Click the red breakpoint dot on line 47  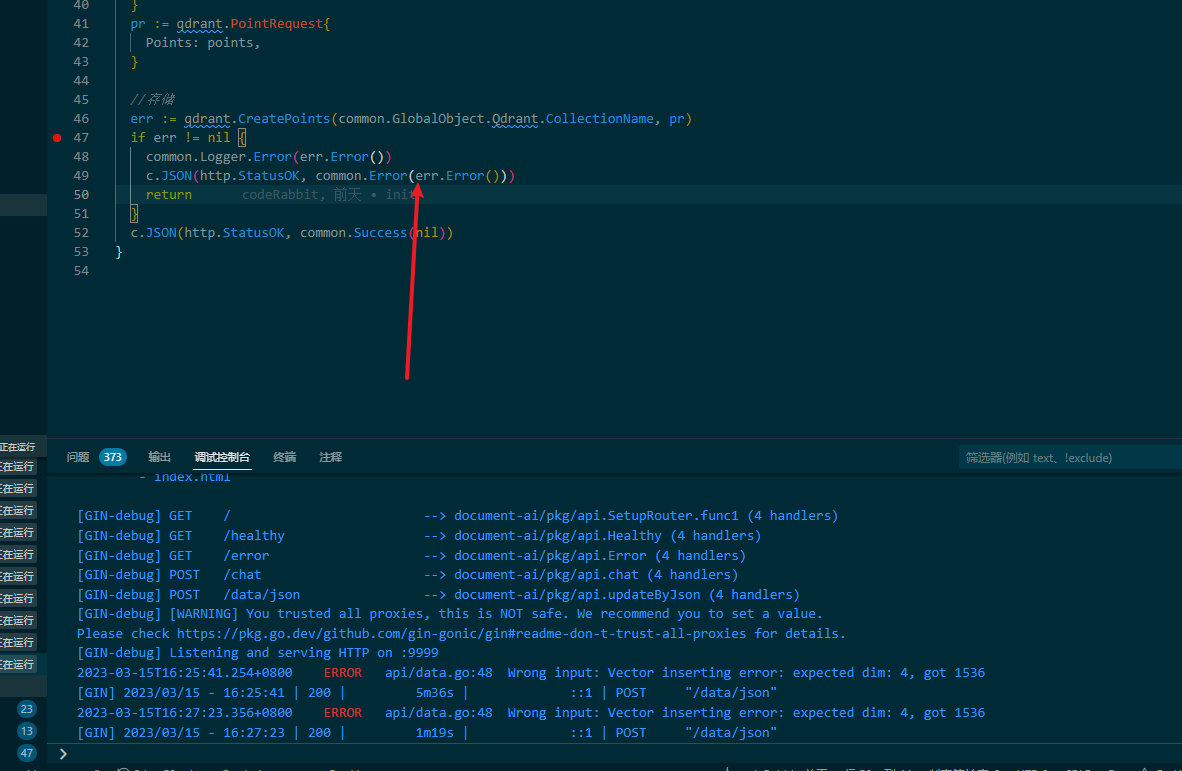pos(57,138)
